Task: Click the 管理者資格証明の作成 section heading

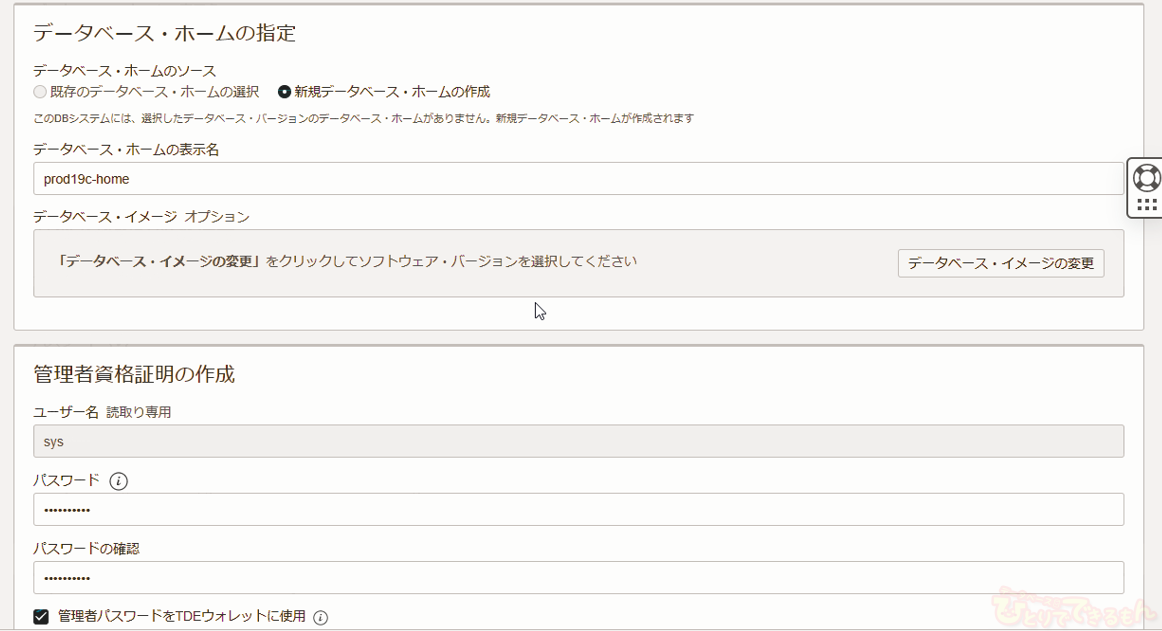Action: point(134,375)
